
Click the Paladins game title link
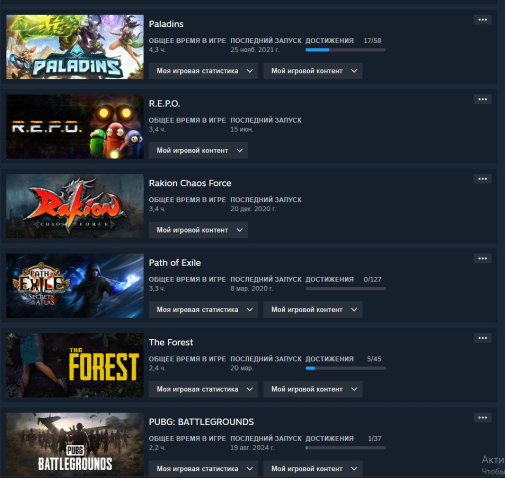point(166,24)
